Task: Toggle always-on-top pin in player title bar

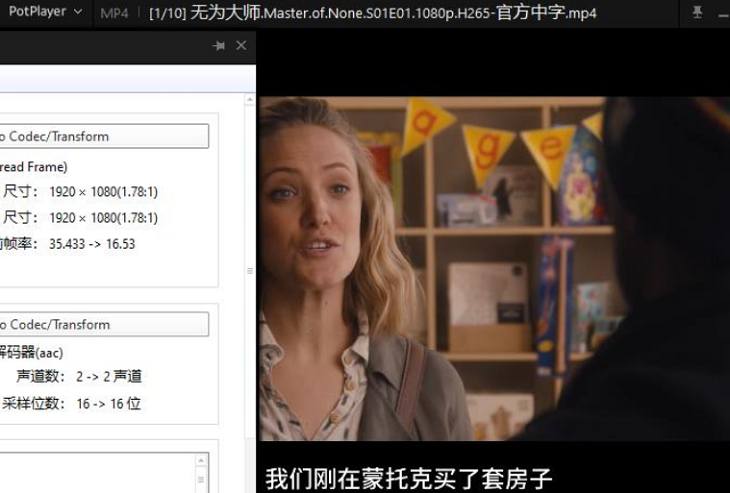Action: [x=696, y=13]
